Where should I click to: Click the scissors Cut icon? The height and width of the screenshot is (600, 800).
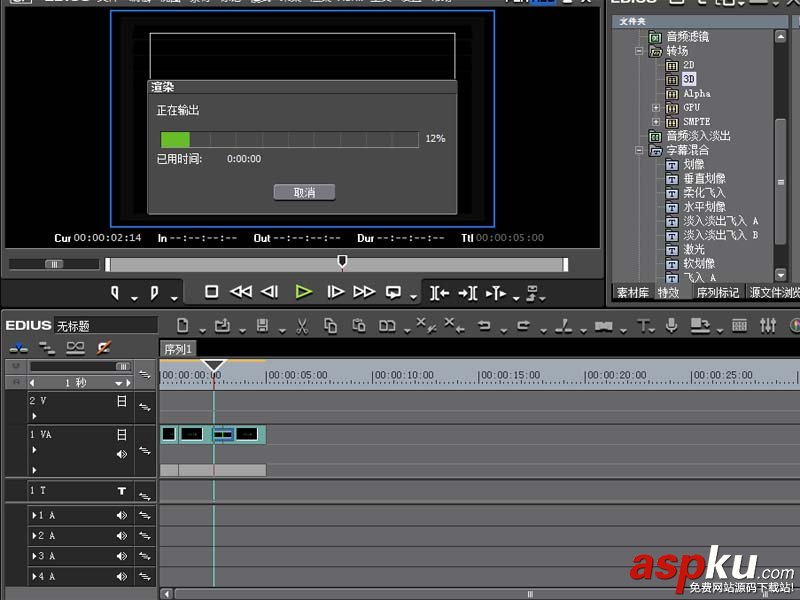tap(302, 326)
